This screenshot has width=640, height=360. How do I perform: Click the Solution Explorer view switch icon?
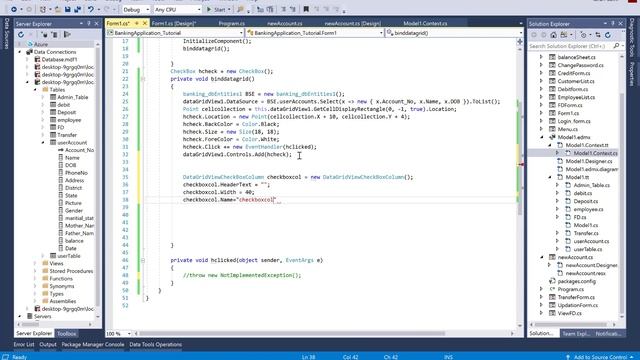pyautogui.click(x=564, y=35)
